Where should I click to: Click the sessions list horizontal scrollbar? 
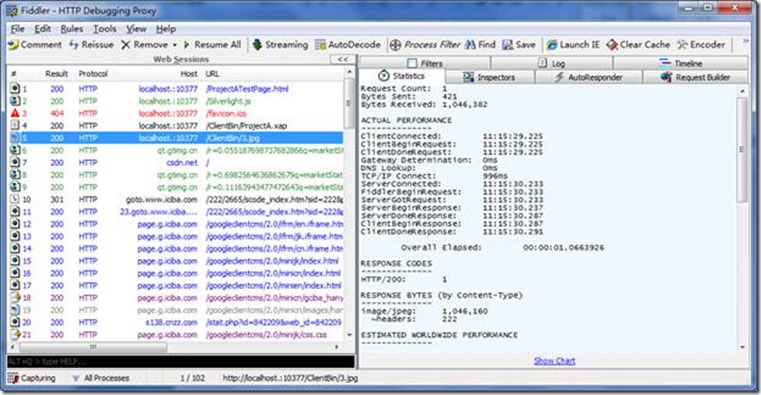coord(93,347)
